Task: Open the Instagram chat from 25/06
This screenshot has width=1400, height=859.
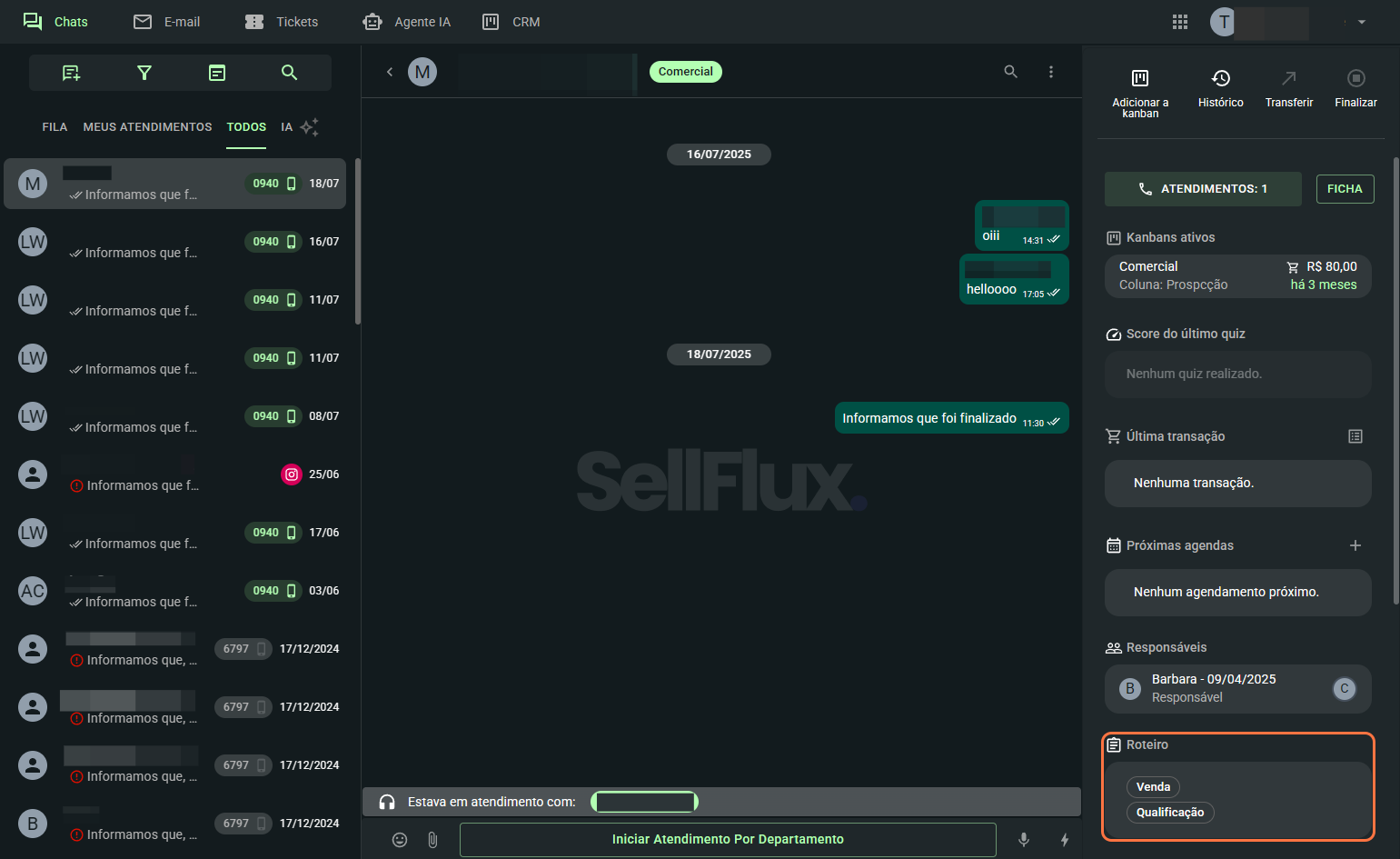Action: [x=175, y=474]
